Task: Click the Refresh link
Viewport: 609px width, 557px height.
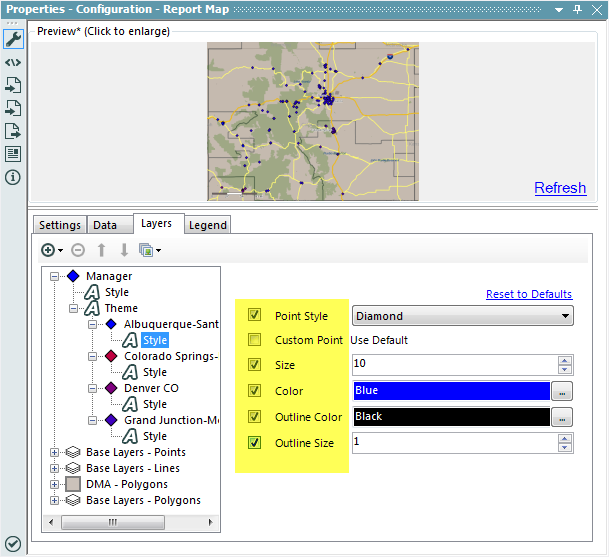Action: [x=560, y=188]
